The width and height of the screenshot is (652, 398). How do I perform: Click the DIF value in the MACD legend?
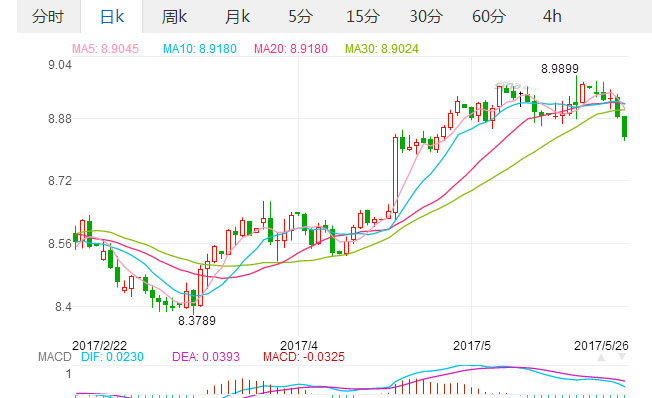(x=112, y=357)
